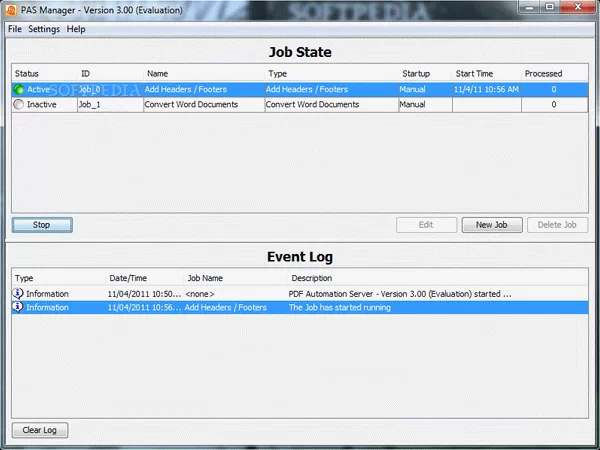The height and width of the screenshot is (450, 600).
Task: Open the Help menu
Action: [x=76, y=29]
